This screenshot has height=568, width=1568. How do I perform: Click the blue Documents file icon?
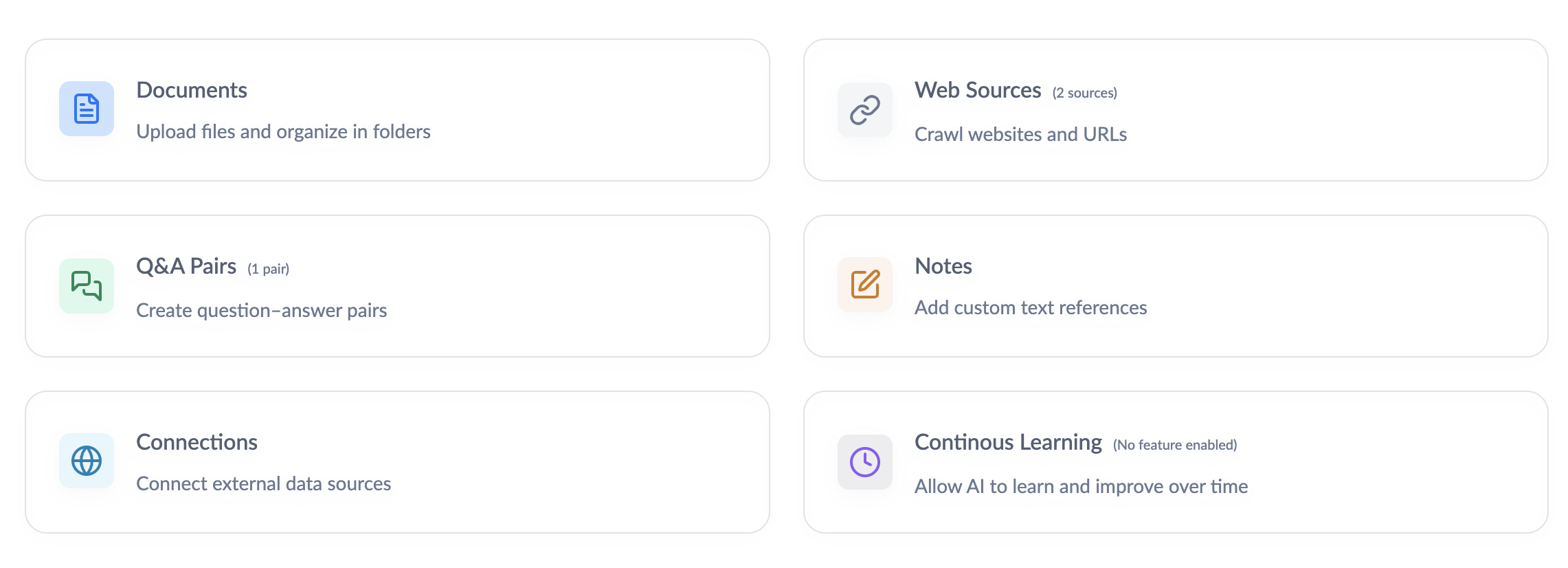pyautogui.click(x=87, y=109)
